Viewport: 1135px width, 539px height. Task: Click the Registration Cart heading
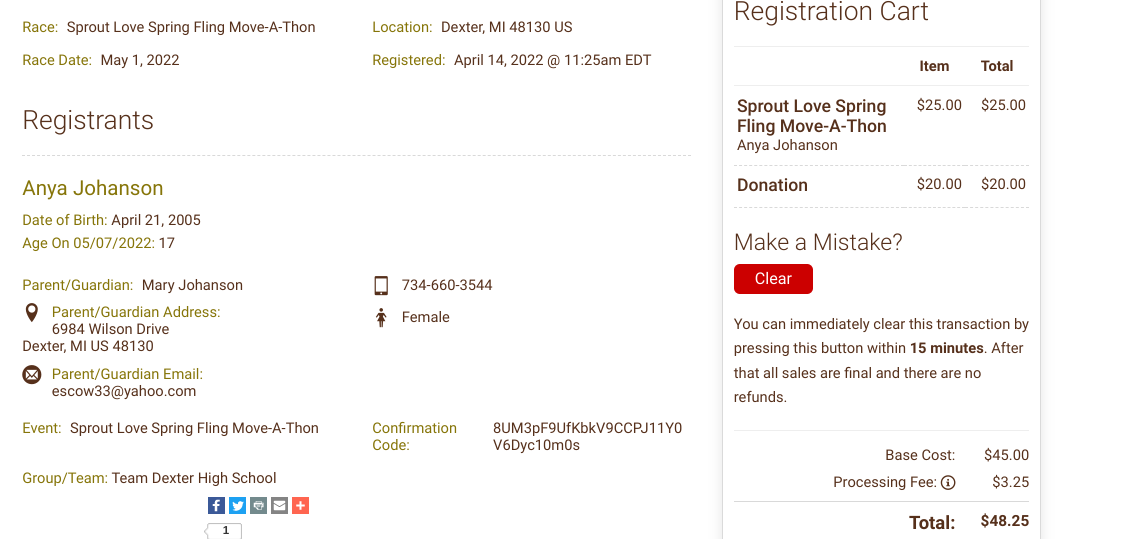coord(831,12)
